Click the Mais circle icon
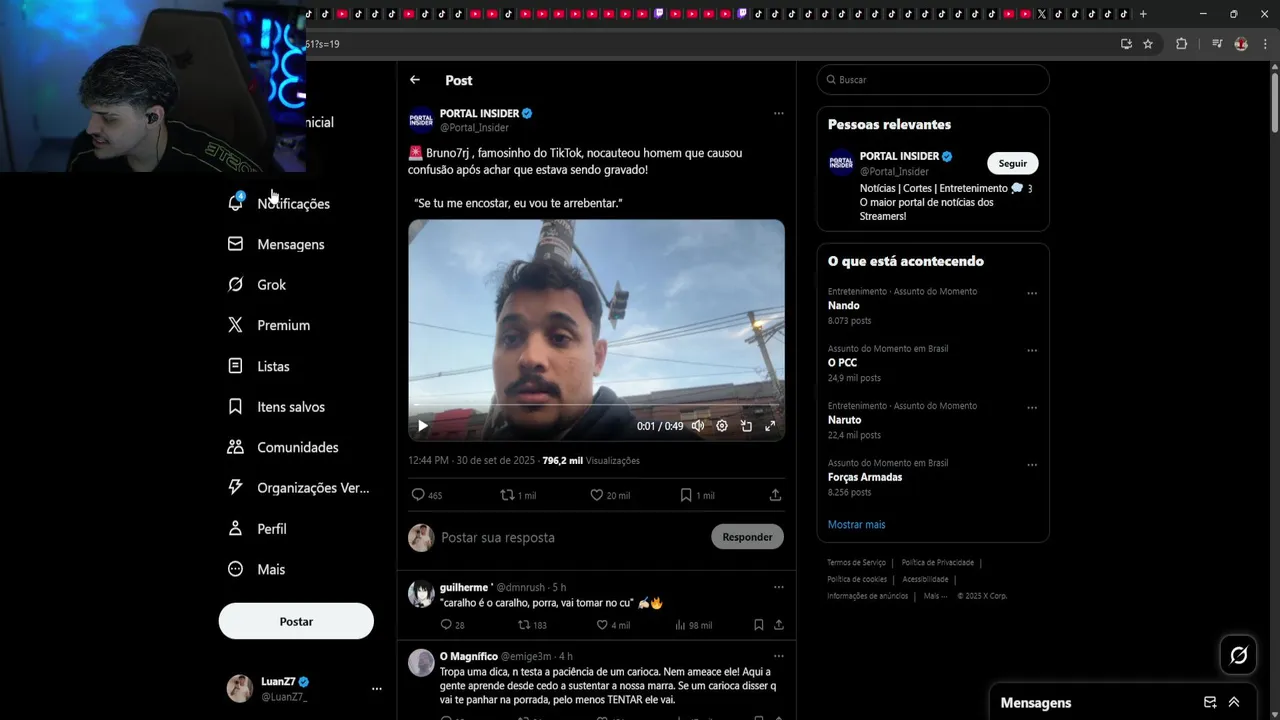This screenshot has height=720, width=1280. point(235,569)
